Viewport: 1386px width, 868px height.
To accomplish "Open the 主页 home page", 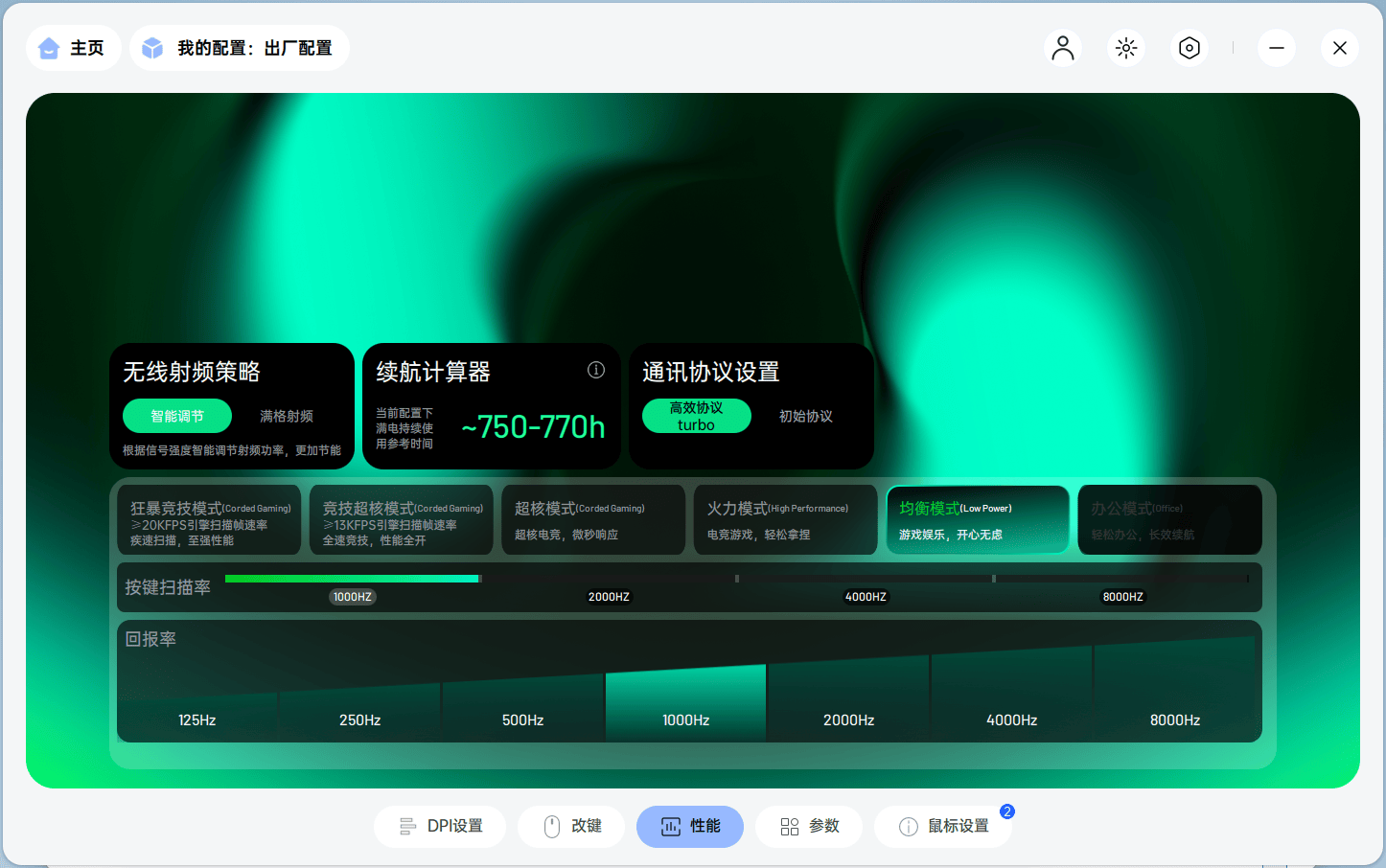I will pos(73,47).
